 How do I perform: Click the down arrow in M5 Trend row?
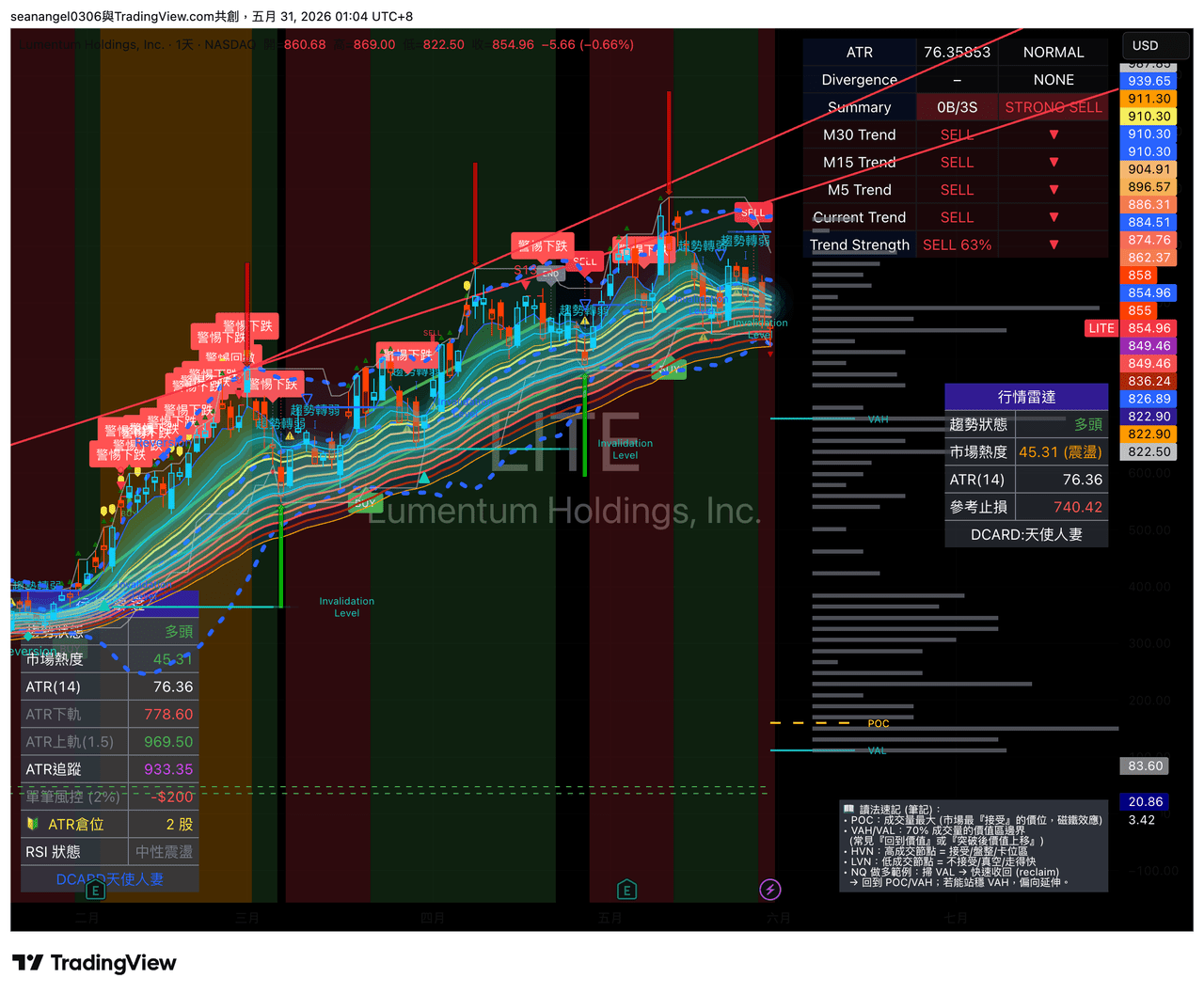[x=1053, y=189]
